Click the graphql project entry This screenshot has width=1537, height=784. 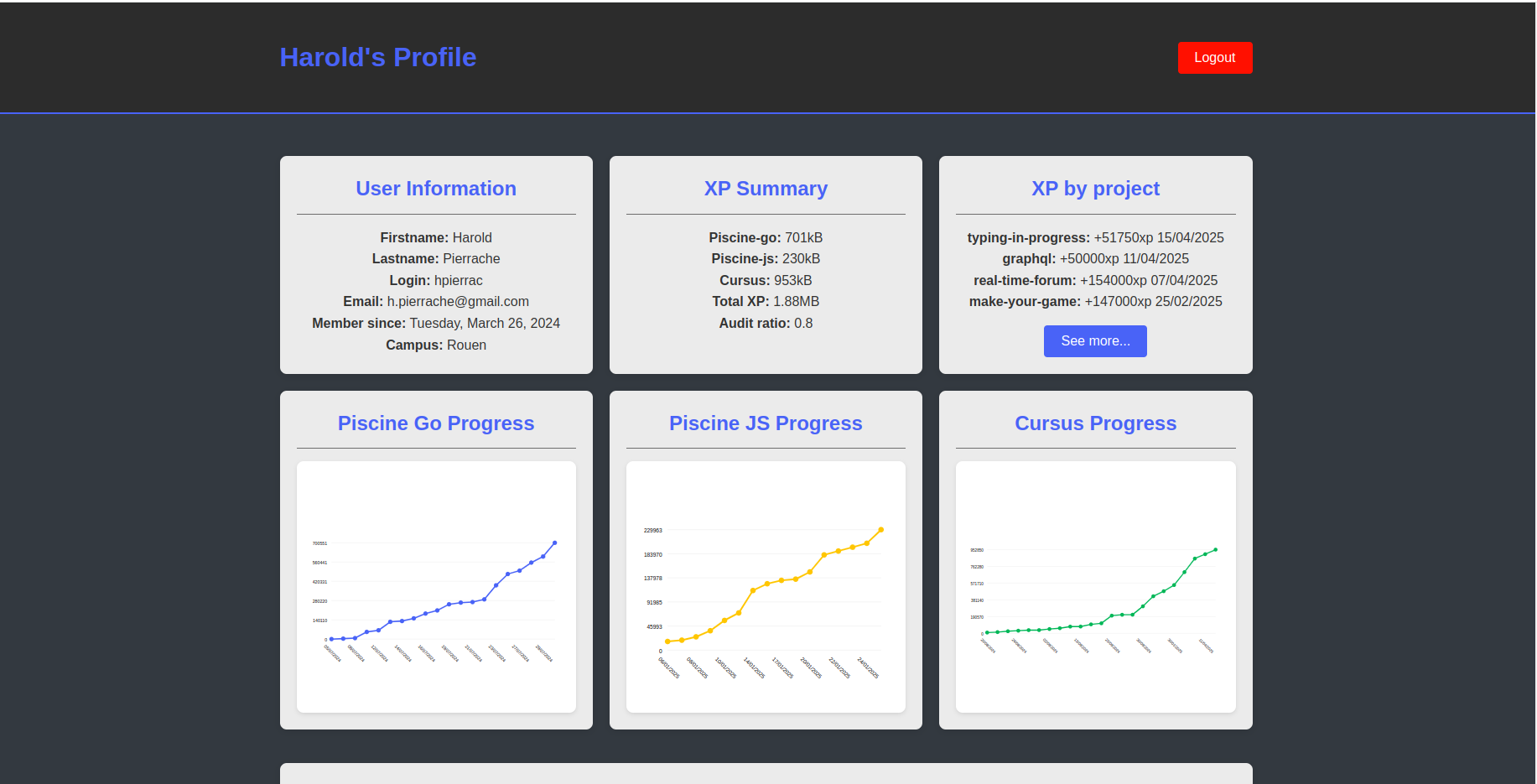(x=1095, y=259)
